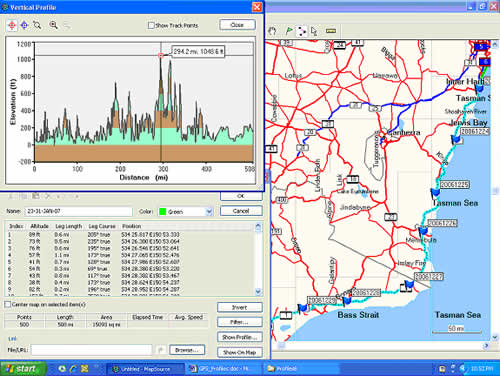This screenshot has height=376, width=500.
Task: Click the Name field containing 23-31-JAN-07
Action: (x=79, y=211)
